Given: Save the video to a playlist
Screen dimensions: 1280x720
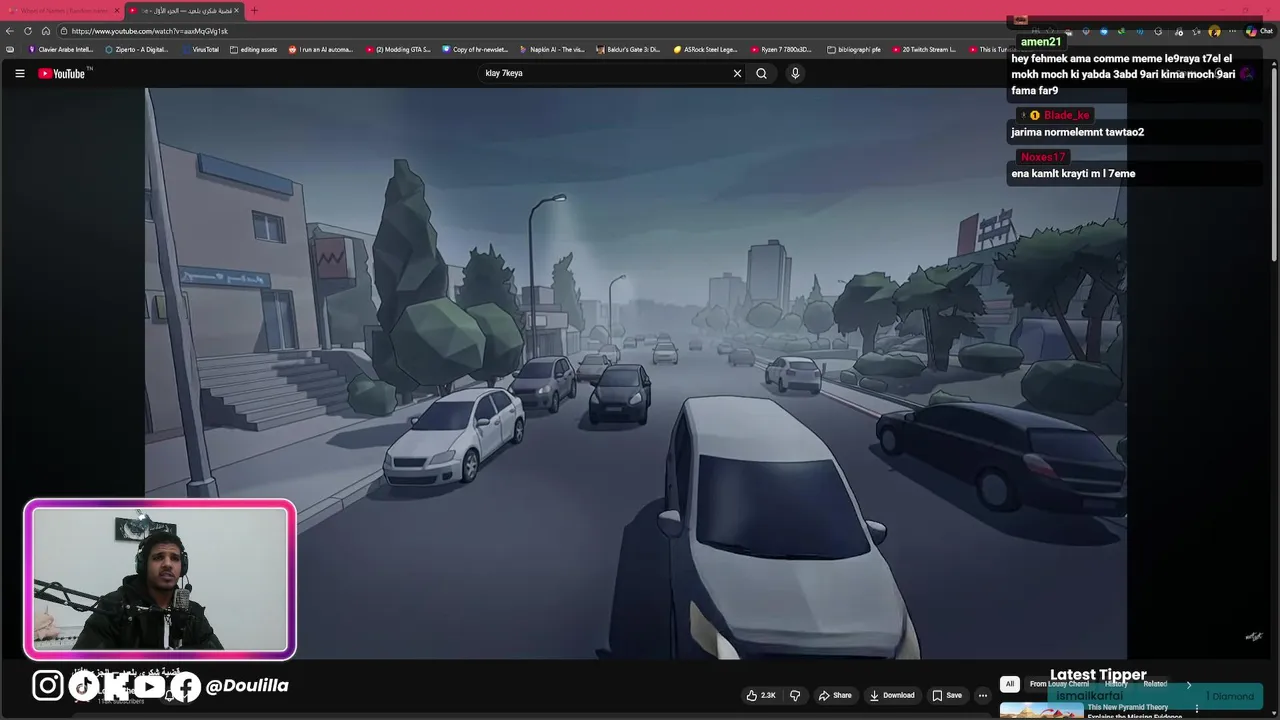Looking at the screenshot, I should (x=947, y=695).
